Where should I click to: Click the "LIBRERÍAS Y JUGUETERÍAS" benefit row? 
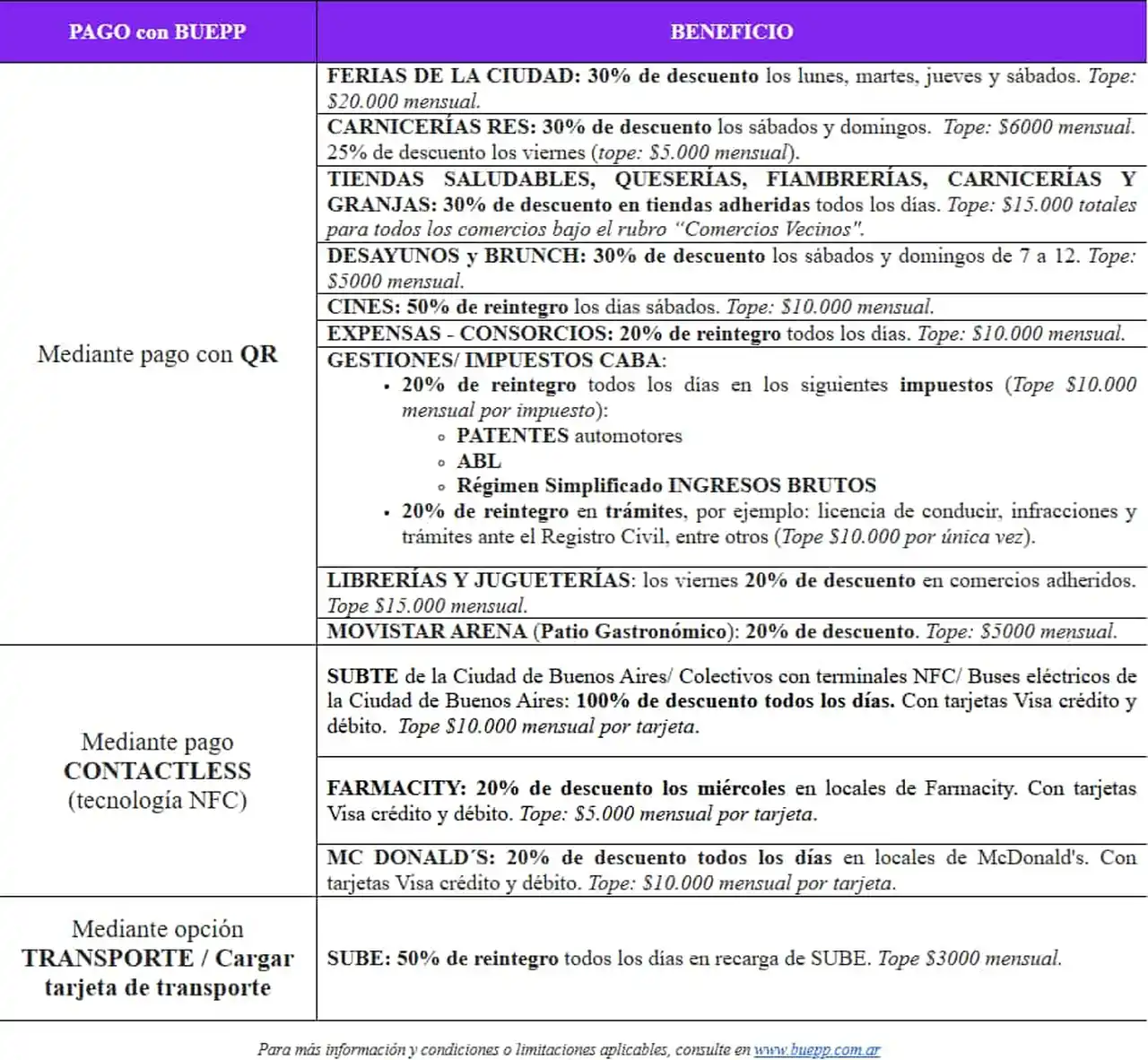pos(732,592)
